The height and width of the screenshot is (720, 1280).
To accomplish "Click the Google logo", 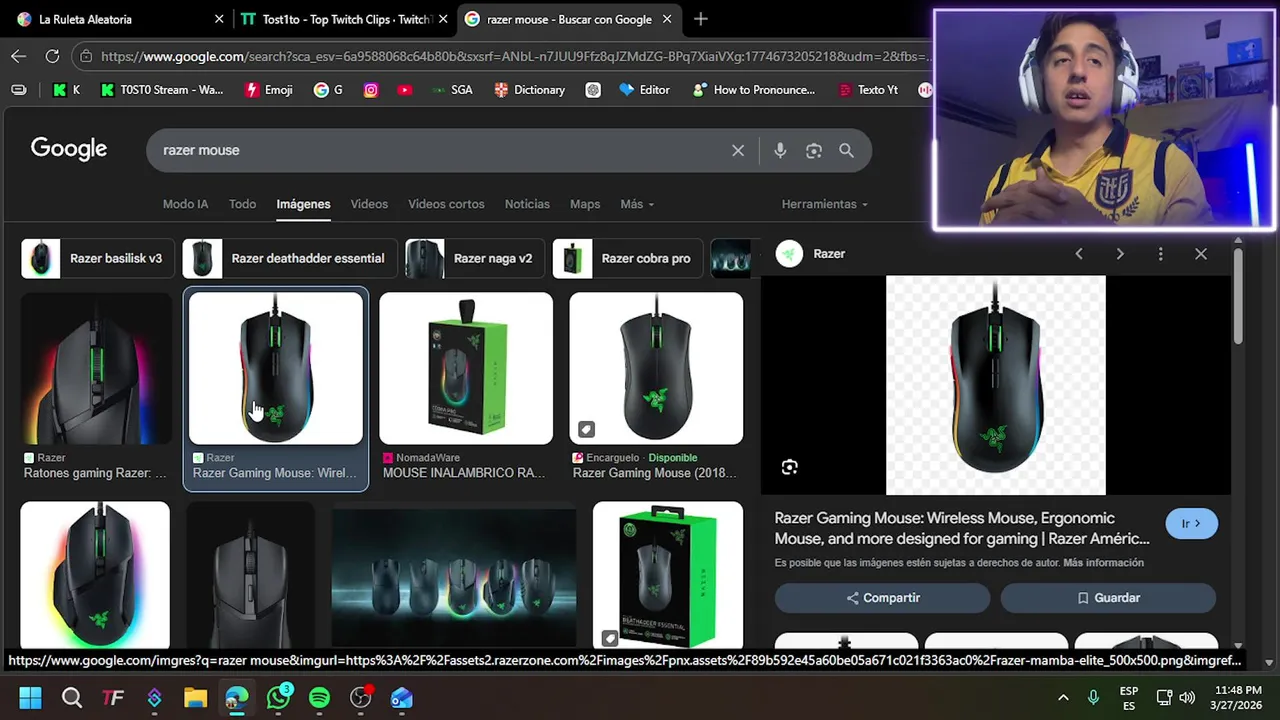I will tap(69, 149).
